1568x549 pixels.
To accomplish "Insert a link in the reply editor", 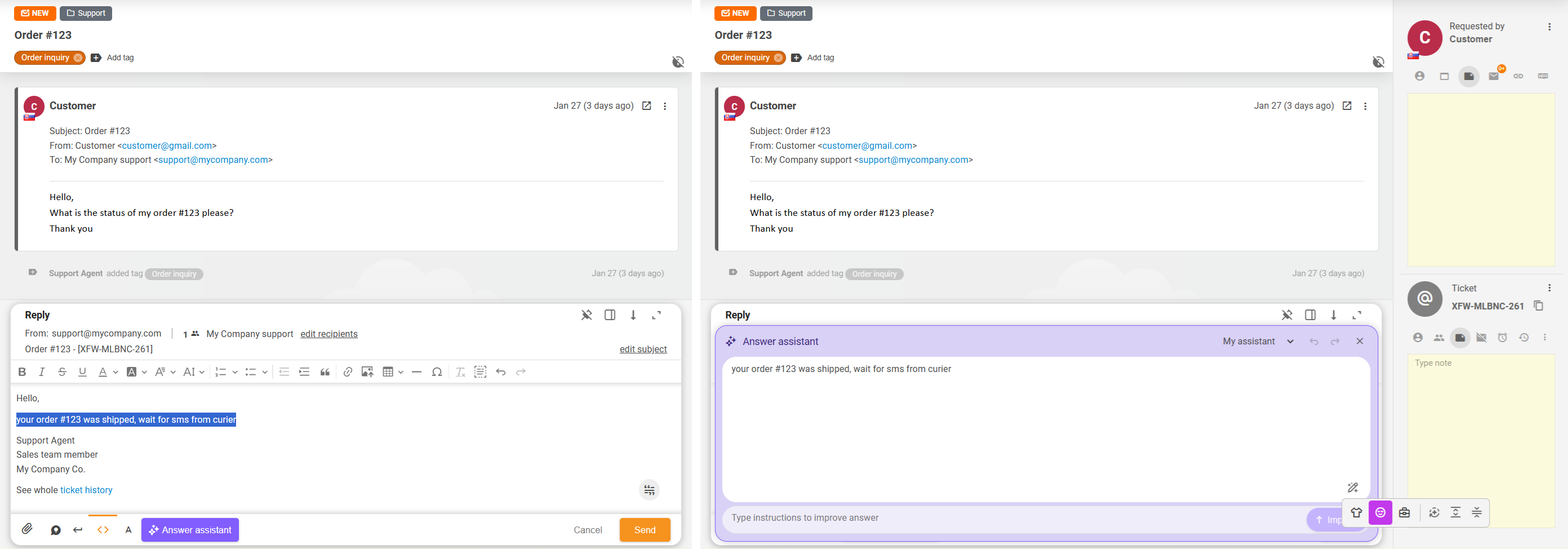I will 347,372.
